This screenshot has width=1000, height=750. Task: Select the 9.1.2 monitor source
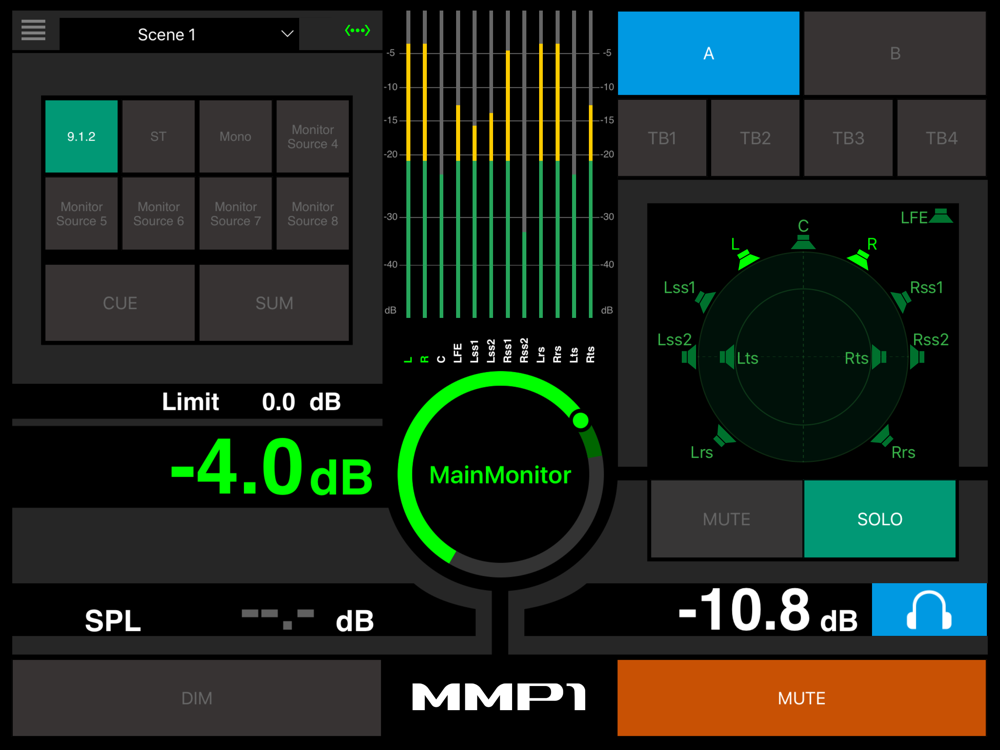coord(82,136)
